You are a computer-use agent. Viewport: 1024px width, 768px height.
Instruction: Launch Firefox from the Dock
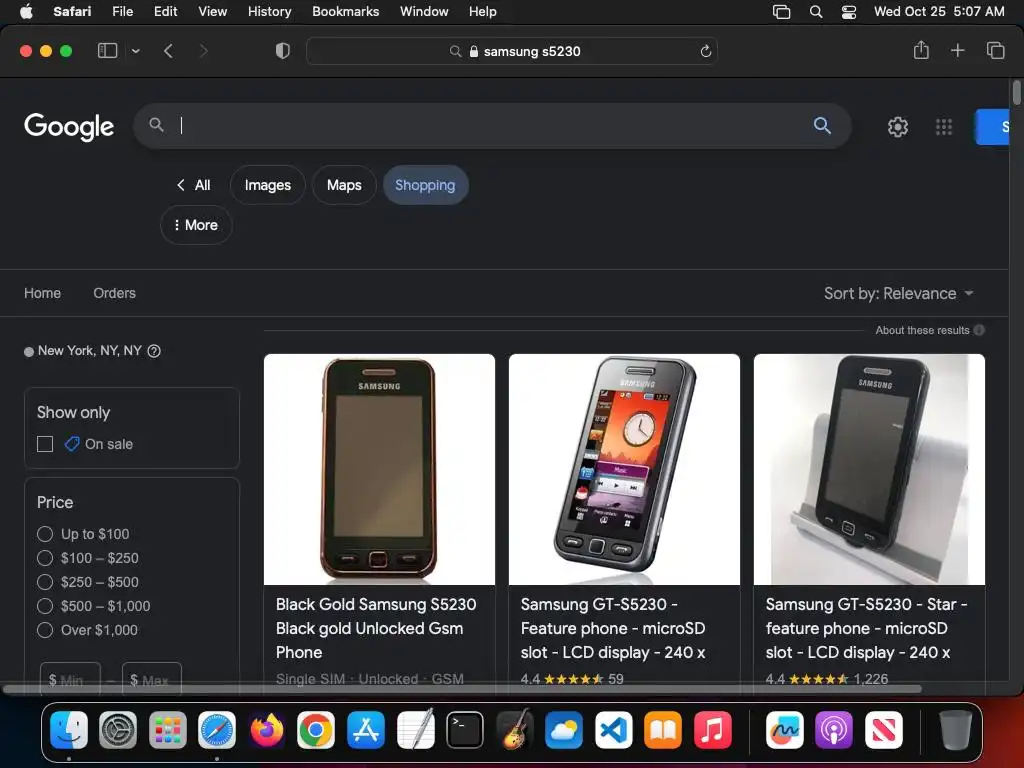(266, 730)
